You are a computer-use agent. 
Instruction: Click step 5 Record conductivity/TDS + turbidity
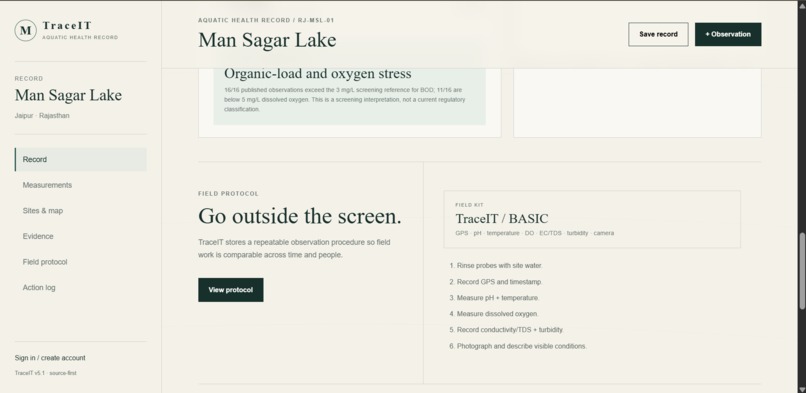coord(506,330)
